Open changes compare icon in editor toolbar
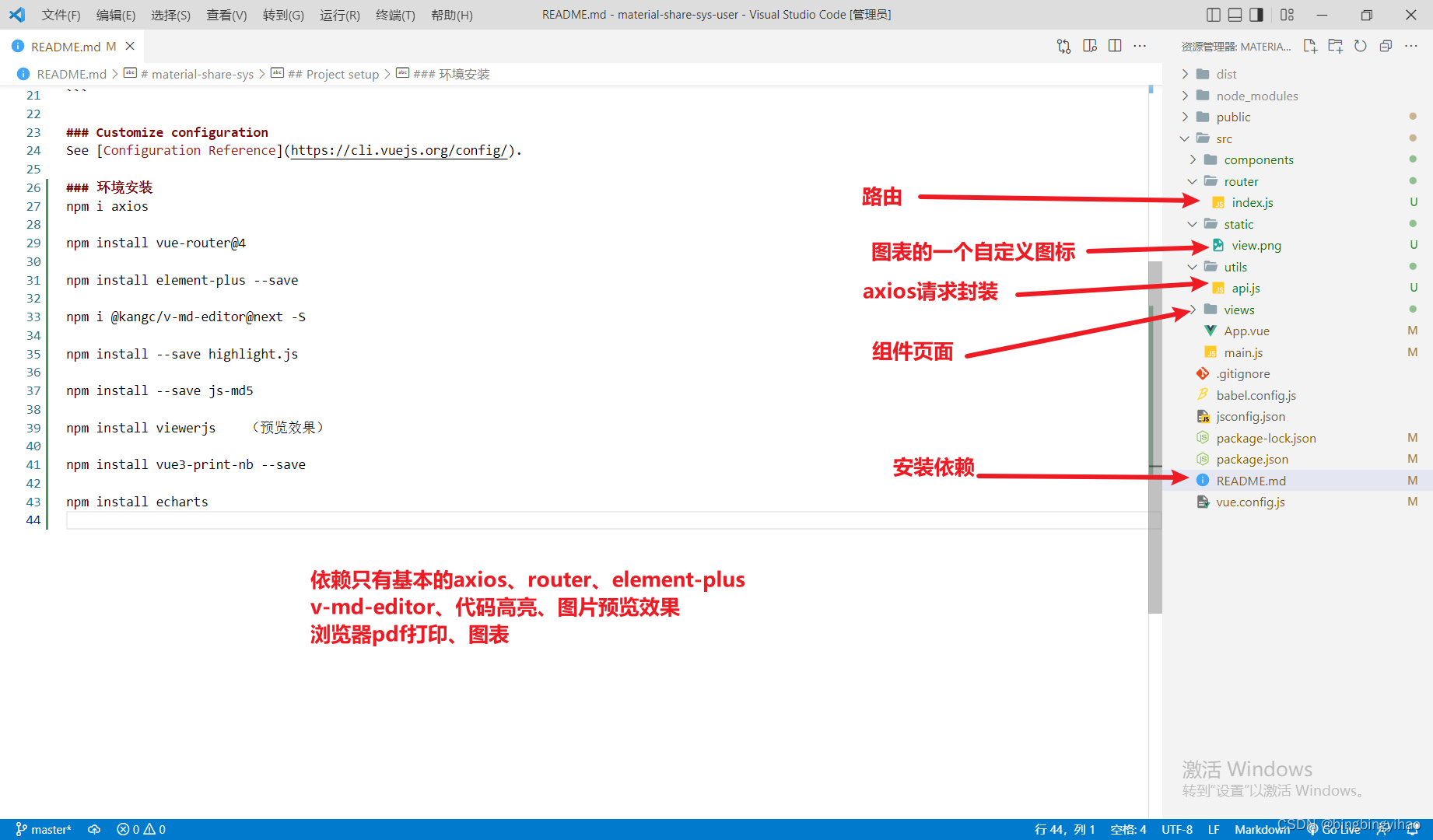 point(1063,46)
